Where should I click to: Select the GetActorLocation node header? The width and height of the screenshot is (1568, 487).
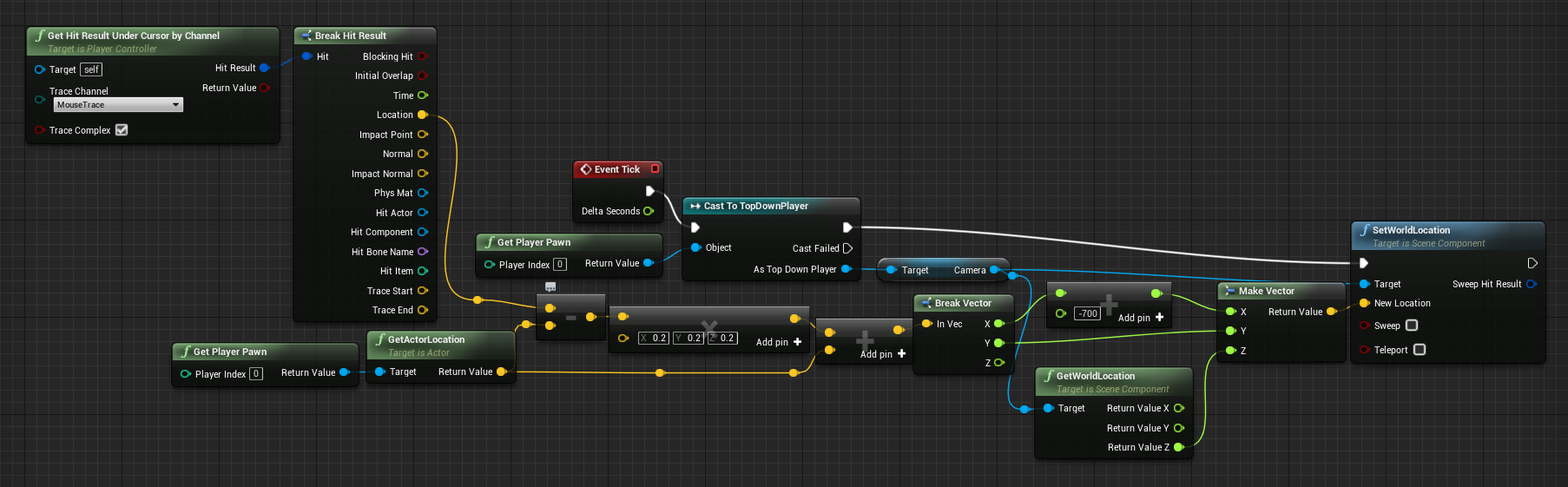[441, 344]
